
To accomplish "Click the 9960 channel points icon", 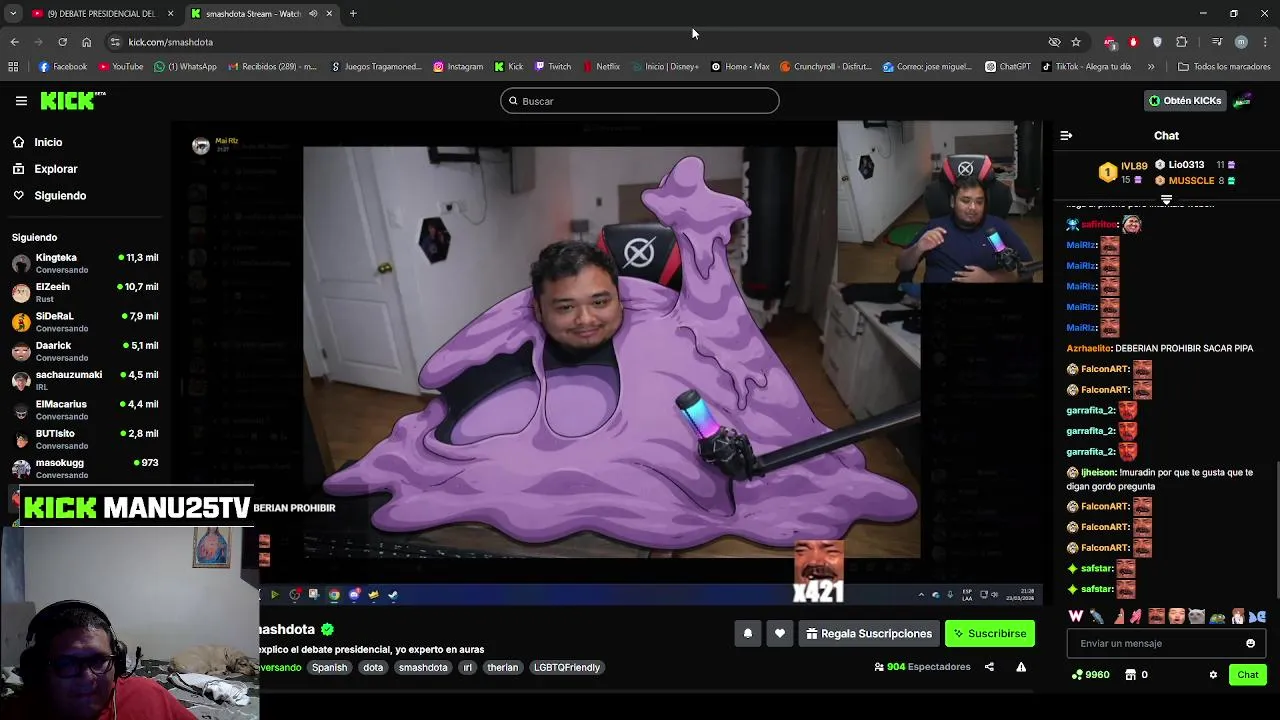I will click(x=1077, y=675).
